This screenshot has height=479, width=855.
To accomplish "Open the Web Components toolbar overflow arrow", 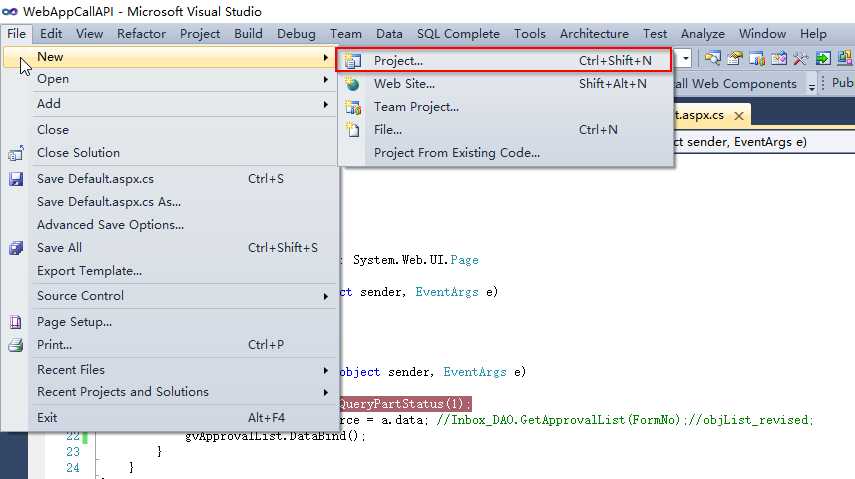I will pyautogui.click(x=811, y=86).
